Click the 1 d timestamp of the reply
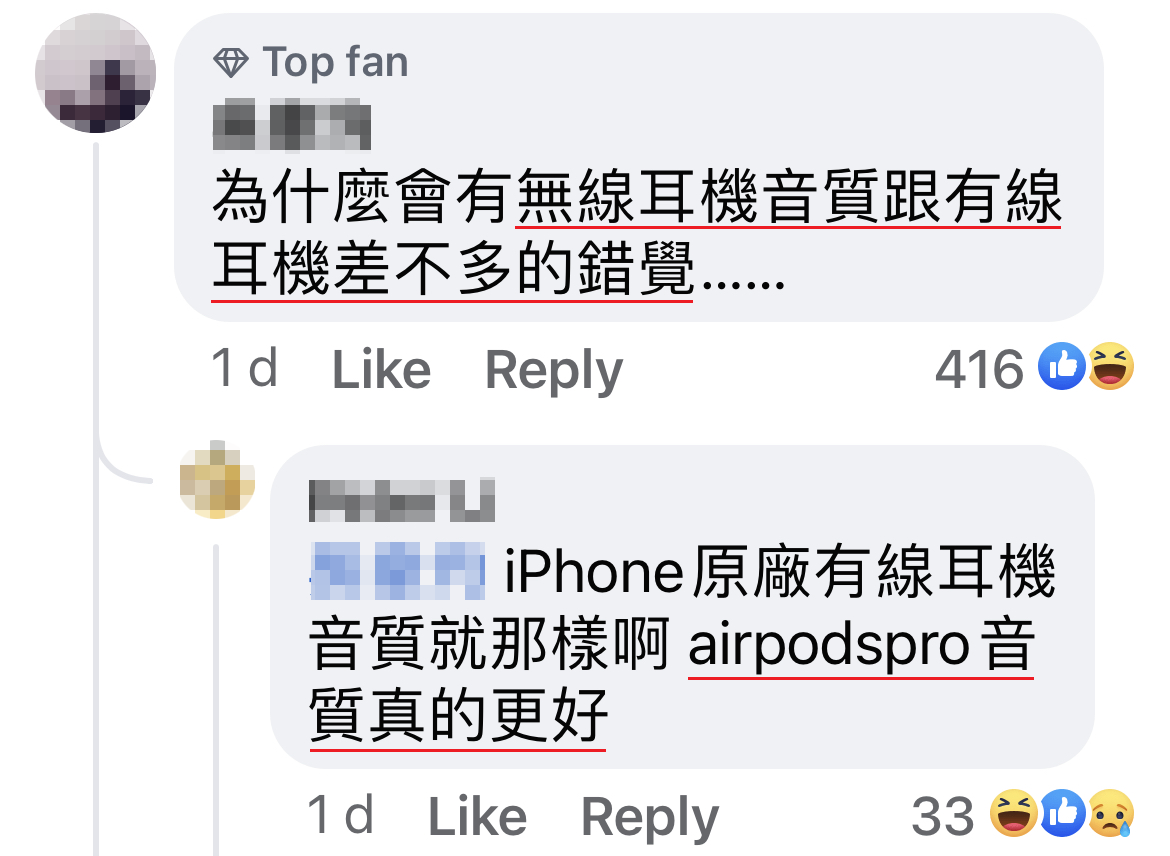Viewport: 1170px width, 856px height. pyautogui.click(x=340, y=815)
